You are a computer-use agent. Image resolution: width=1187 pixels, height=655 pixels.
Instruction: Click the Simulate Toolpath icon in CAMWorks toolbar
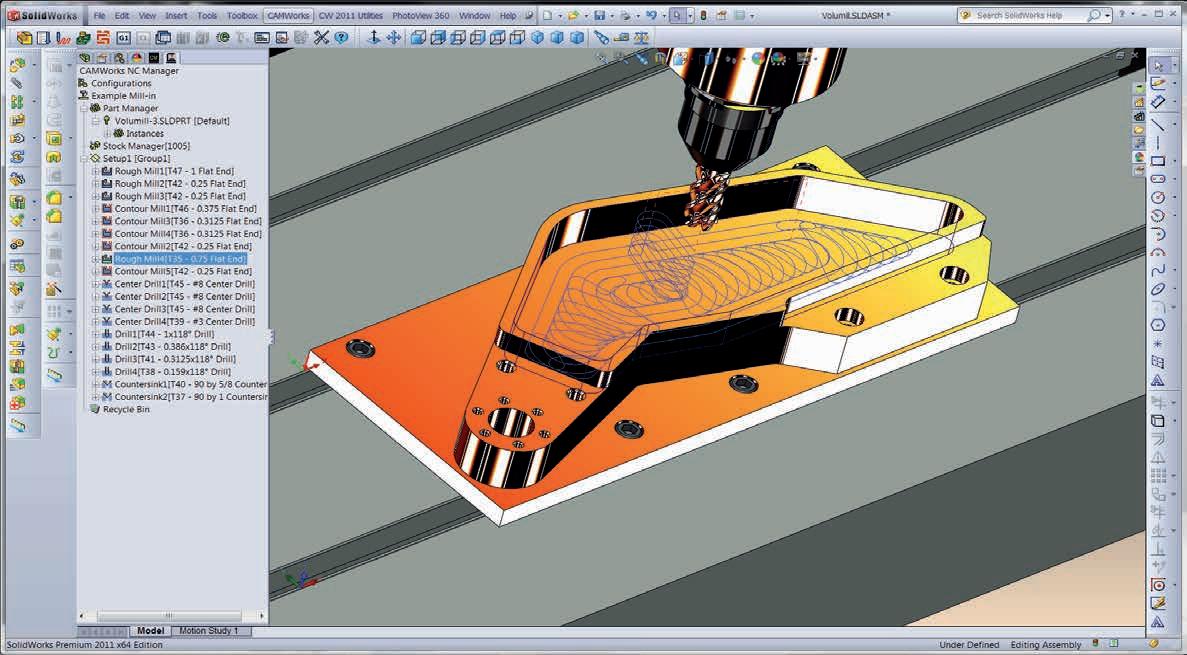[83, 37]
